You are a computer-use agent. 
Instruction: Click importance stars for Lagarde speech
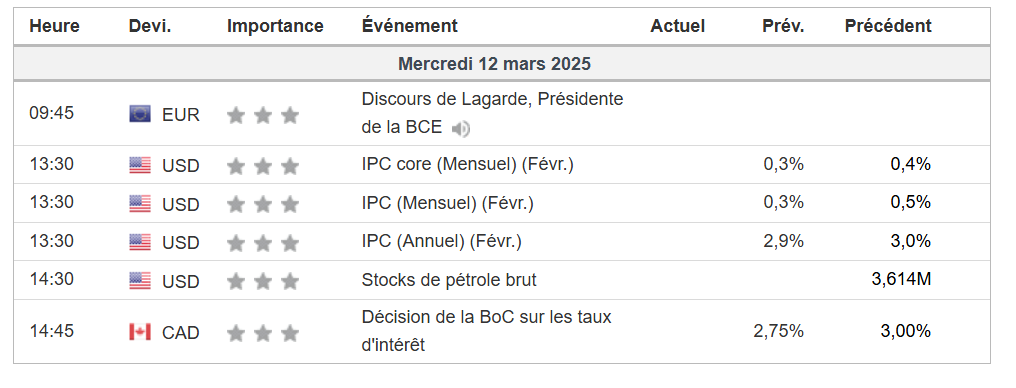tap(262, 115)
